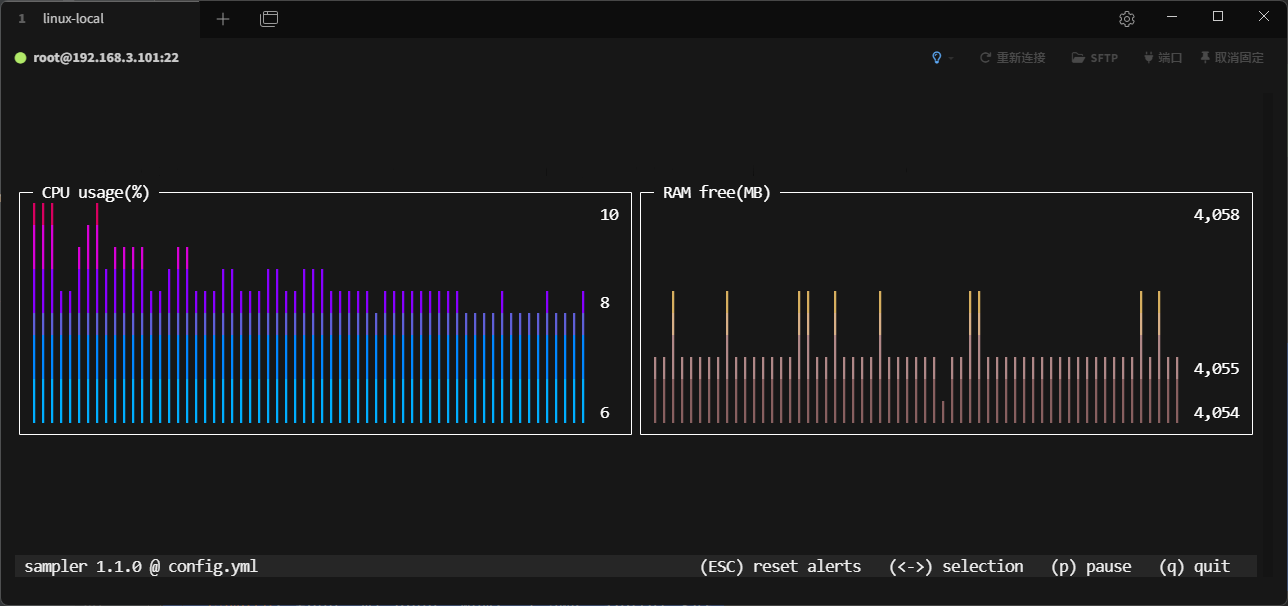Image resolution: width=1288 pixels, height=606 pixels.
Task: Maximize the terminal window
Action: pyautogui.click(x=1217, y=17)
